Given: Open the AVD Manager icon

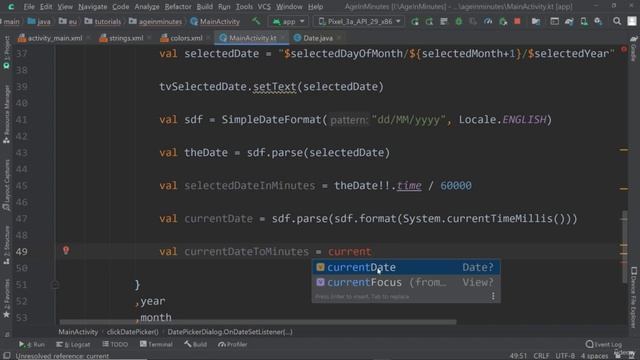Looking at the screenshot, I should (x=584, y=21).
